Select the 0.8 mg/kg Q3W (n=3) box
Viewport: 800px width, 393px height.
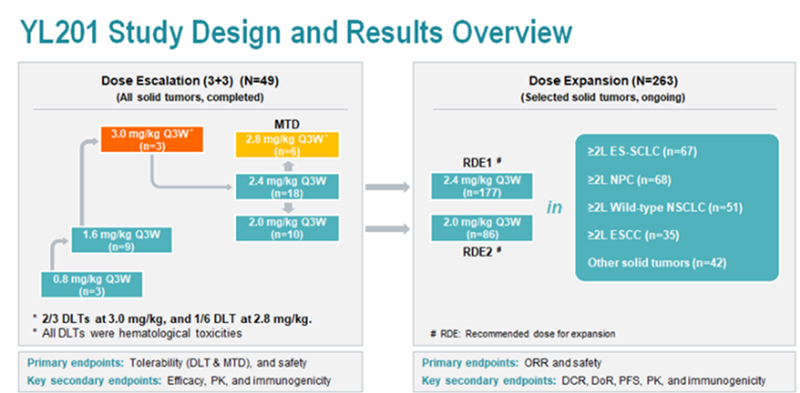pyautogui.click(x=92, y=285)
